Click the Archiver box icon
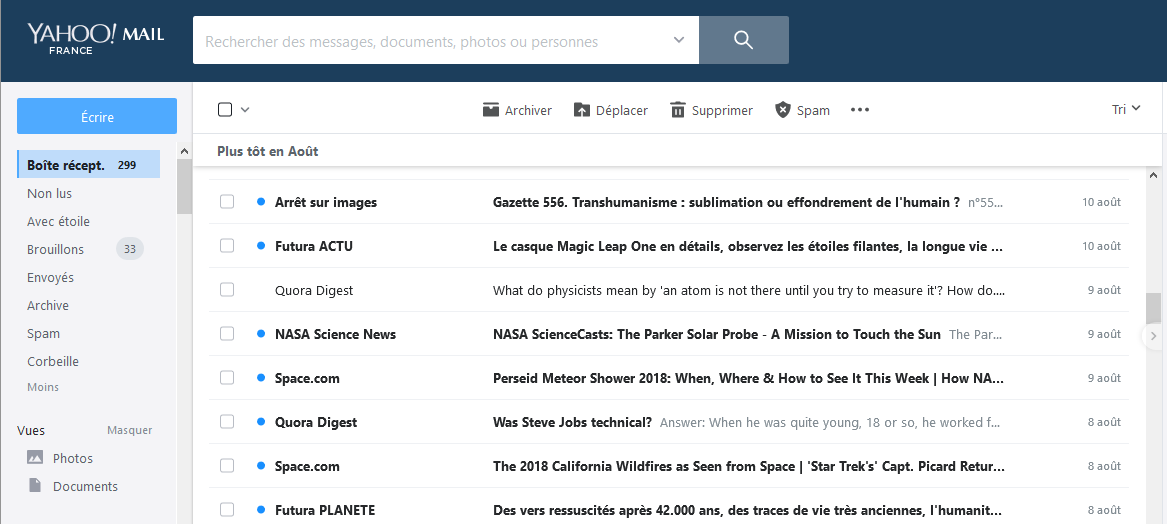Screen dimensions: 1167x524 490,110
